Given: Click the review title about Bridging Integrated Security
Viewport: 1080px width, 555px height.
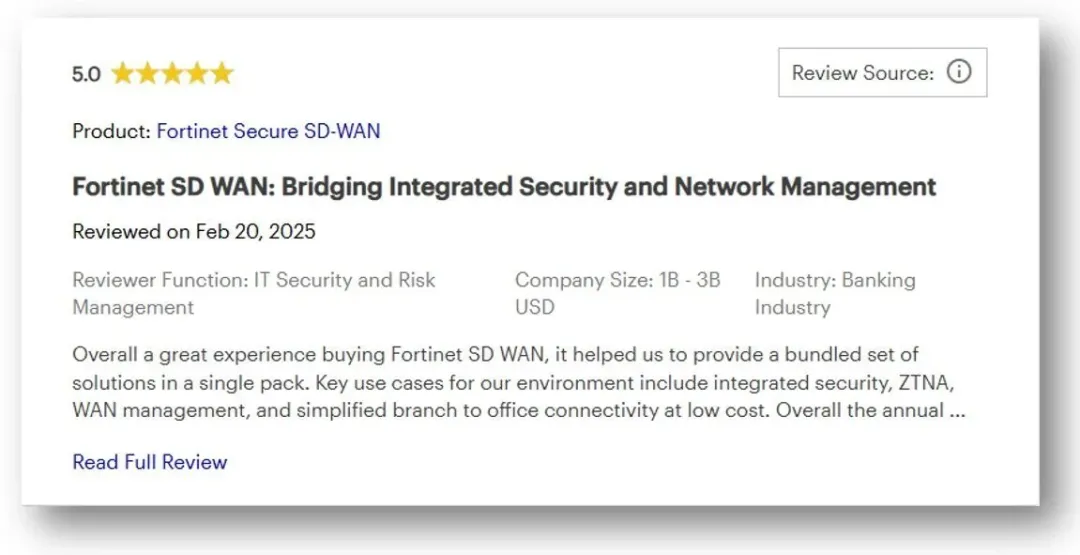Looking at the screenshot, I should 504,187.
